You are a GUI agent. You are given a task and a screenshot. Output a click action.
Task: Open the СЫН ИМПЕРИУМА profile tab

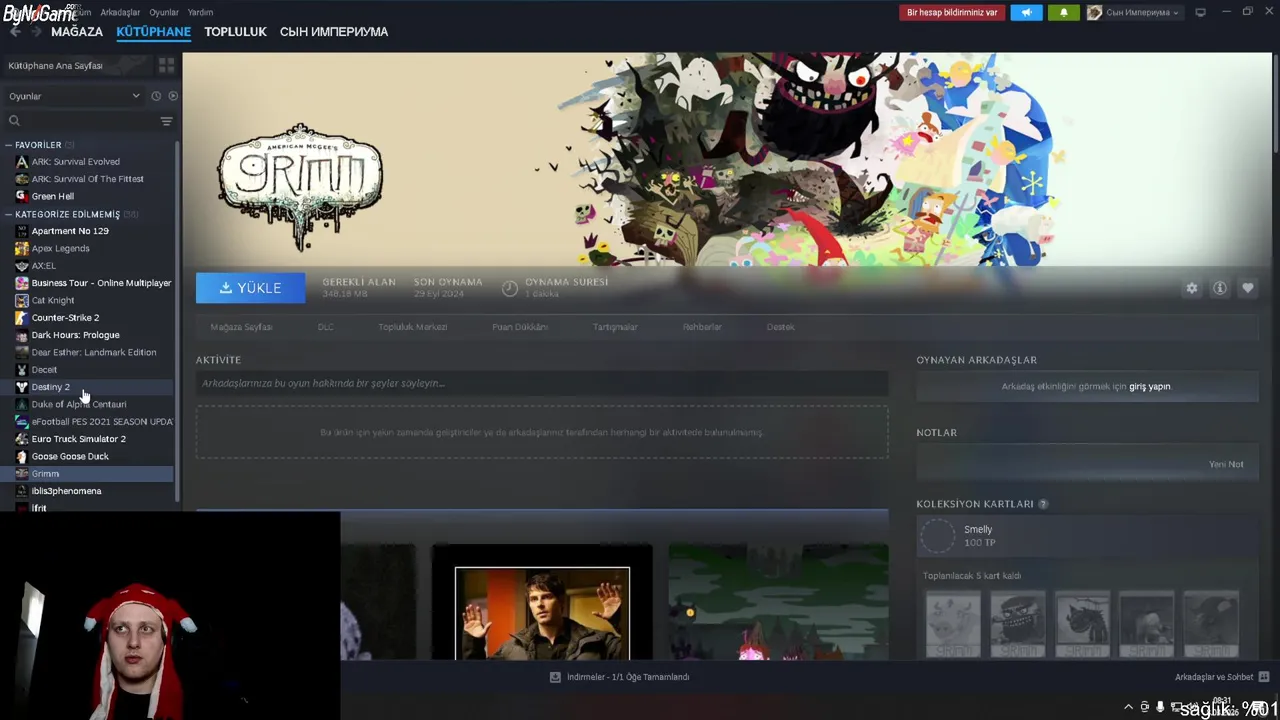pos(333,32)
